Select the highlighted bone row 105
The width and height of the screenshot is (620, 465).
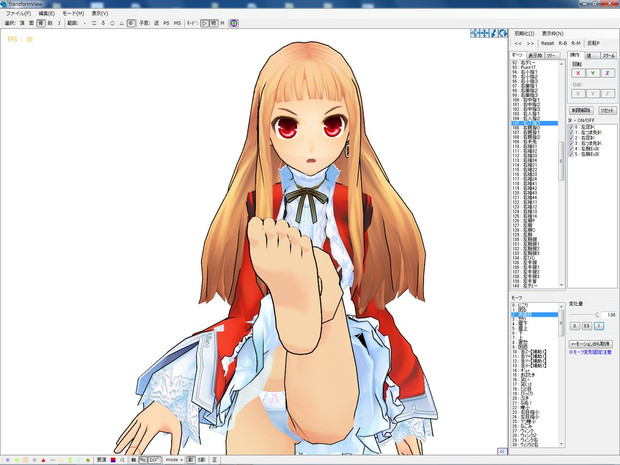pos(534,123)
